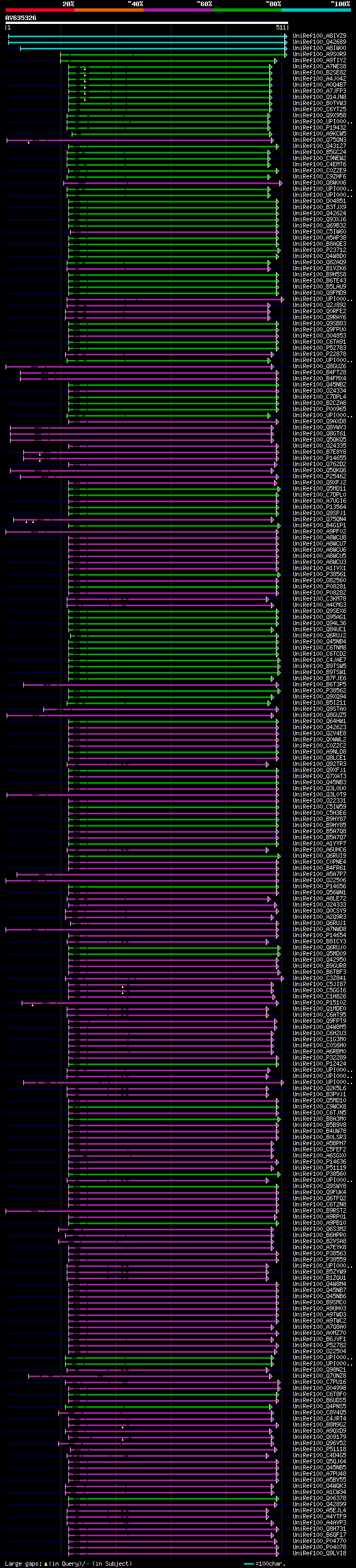Open hit UniRef100_A8IVZ9
Image resolution: width=356 pixels, height=1568 pixels.
click(319, 36)
